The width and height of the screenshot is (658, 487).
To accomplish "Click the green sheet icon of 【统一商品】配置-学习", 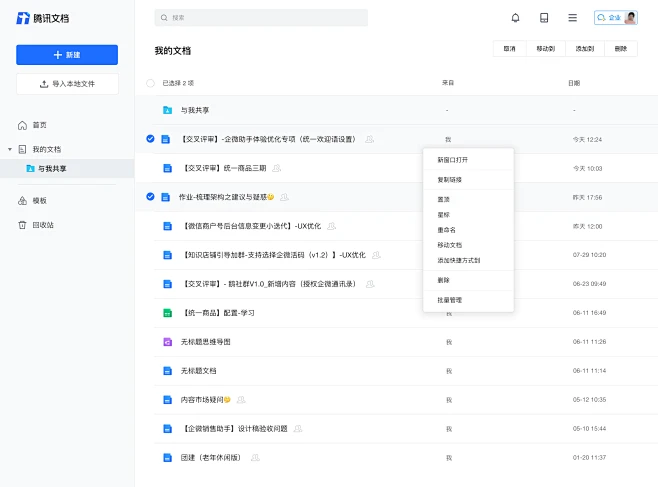I will pyautogui.click(x=168, y=313).
